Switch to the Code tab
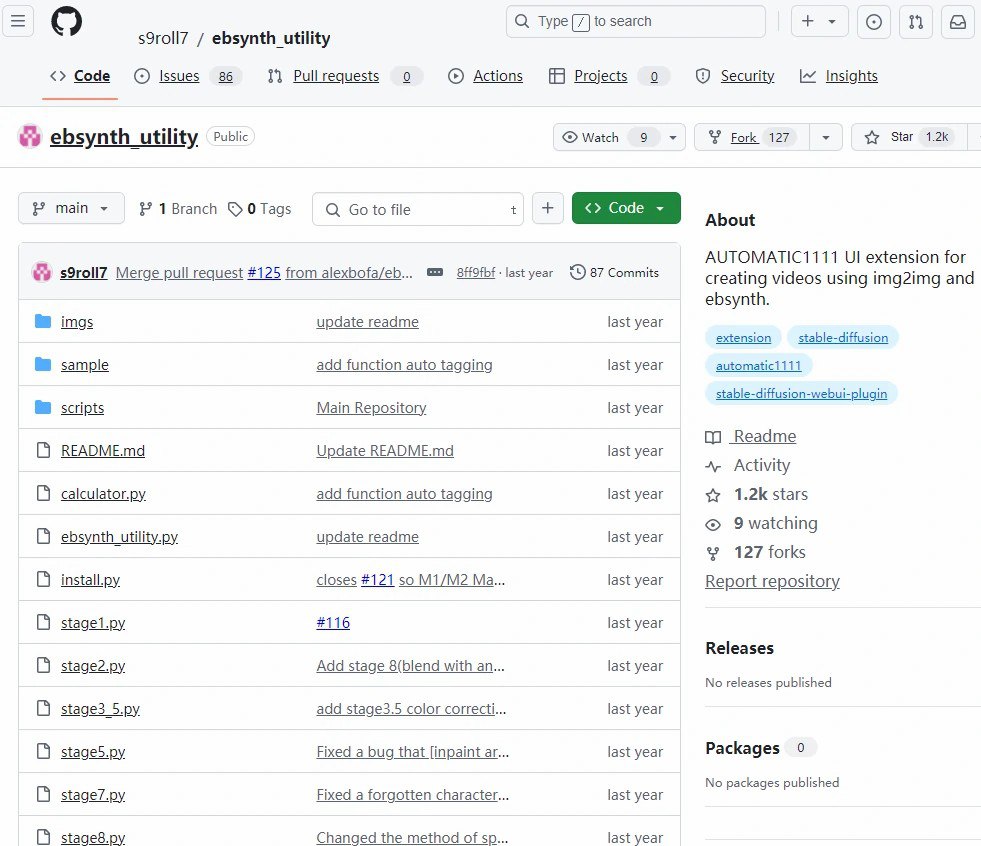Screen dimensions: 981x846 tap(80, 76)
